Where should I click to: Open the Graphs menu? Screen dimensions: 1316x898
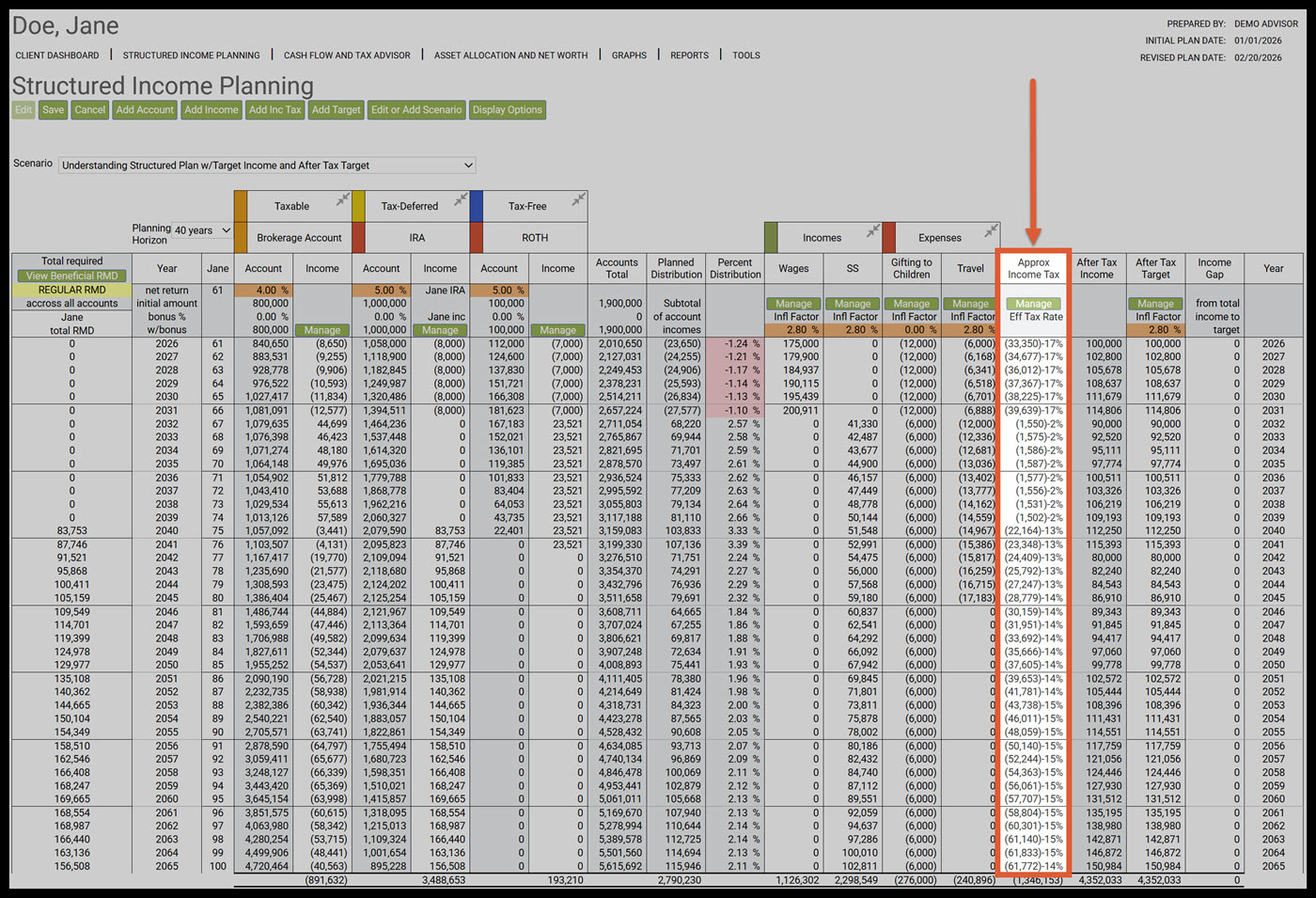tap(629, 55)
